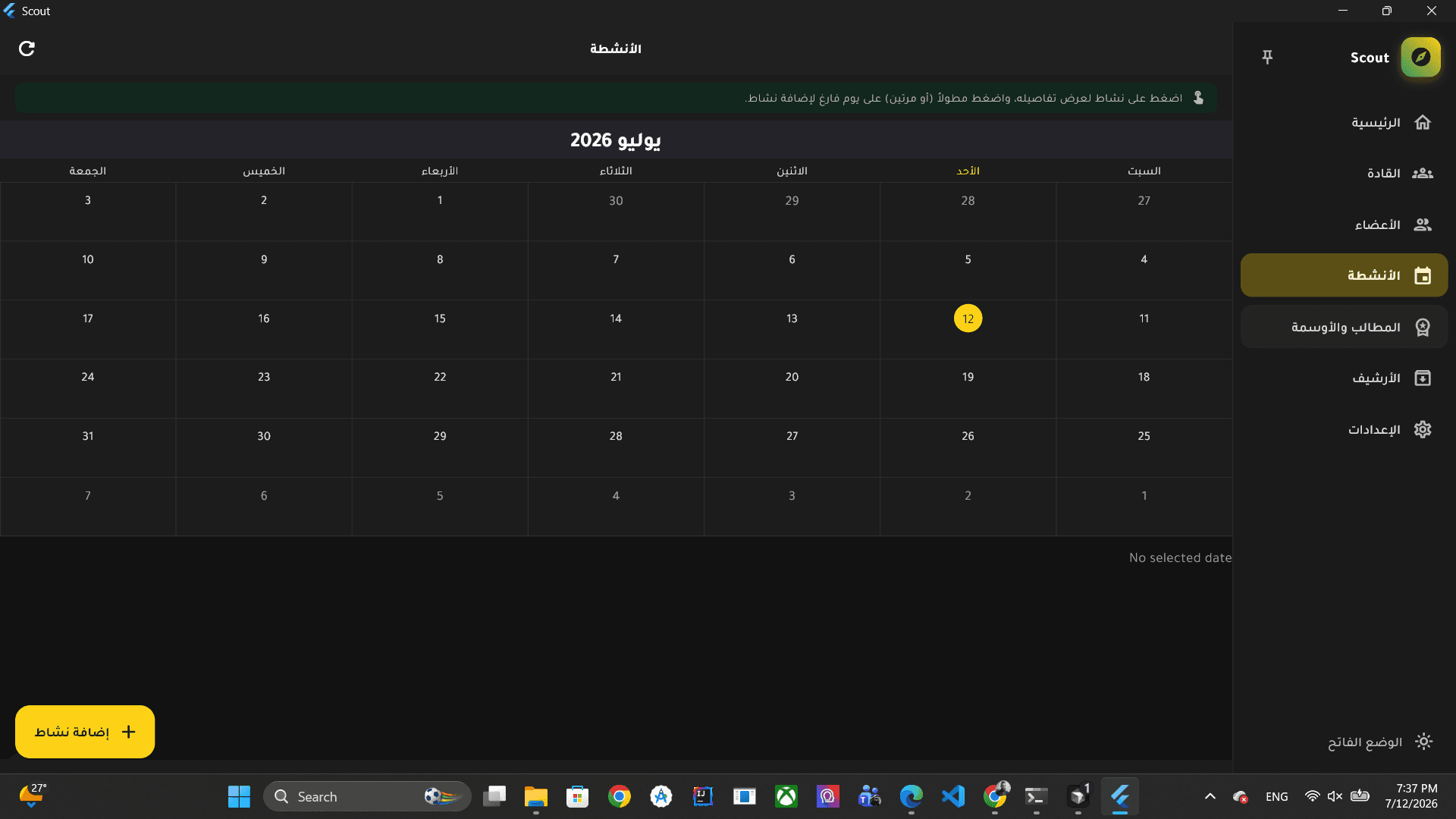The height and width of the screenshot is (819, 1456).
Task: Open المطالب والأوسمة badges section
Action: 1344,327
